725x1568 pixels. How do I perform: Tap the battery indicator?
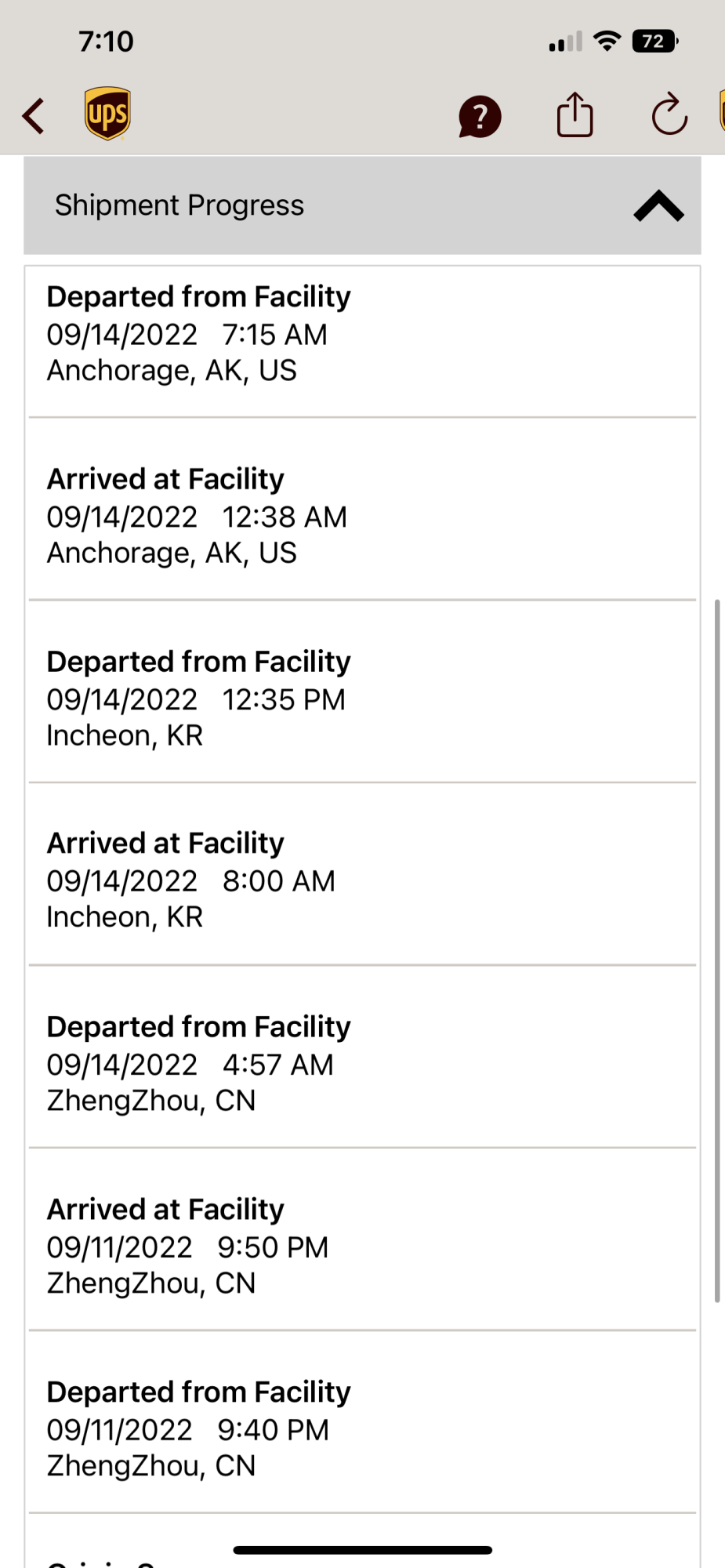pyautogui.click(x=654, y=41)
